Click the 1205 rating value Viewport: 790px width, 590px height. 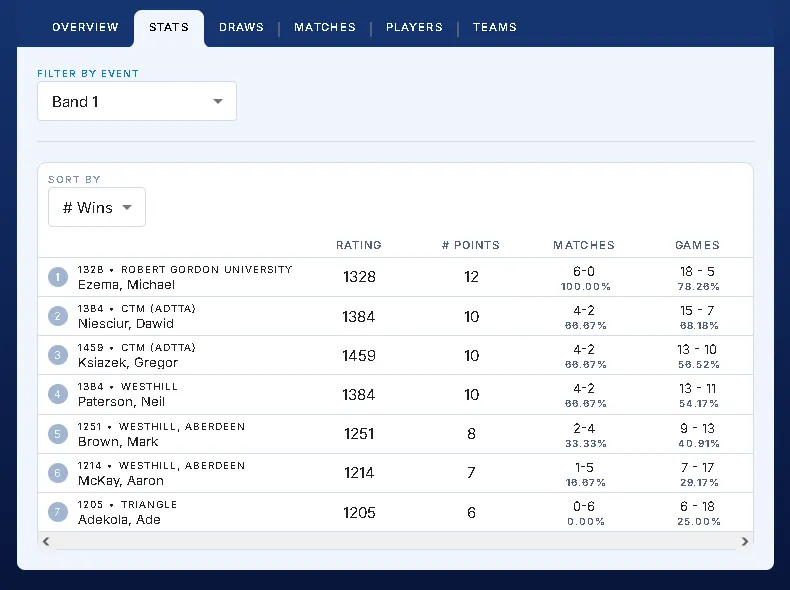coord(359,512)
